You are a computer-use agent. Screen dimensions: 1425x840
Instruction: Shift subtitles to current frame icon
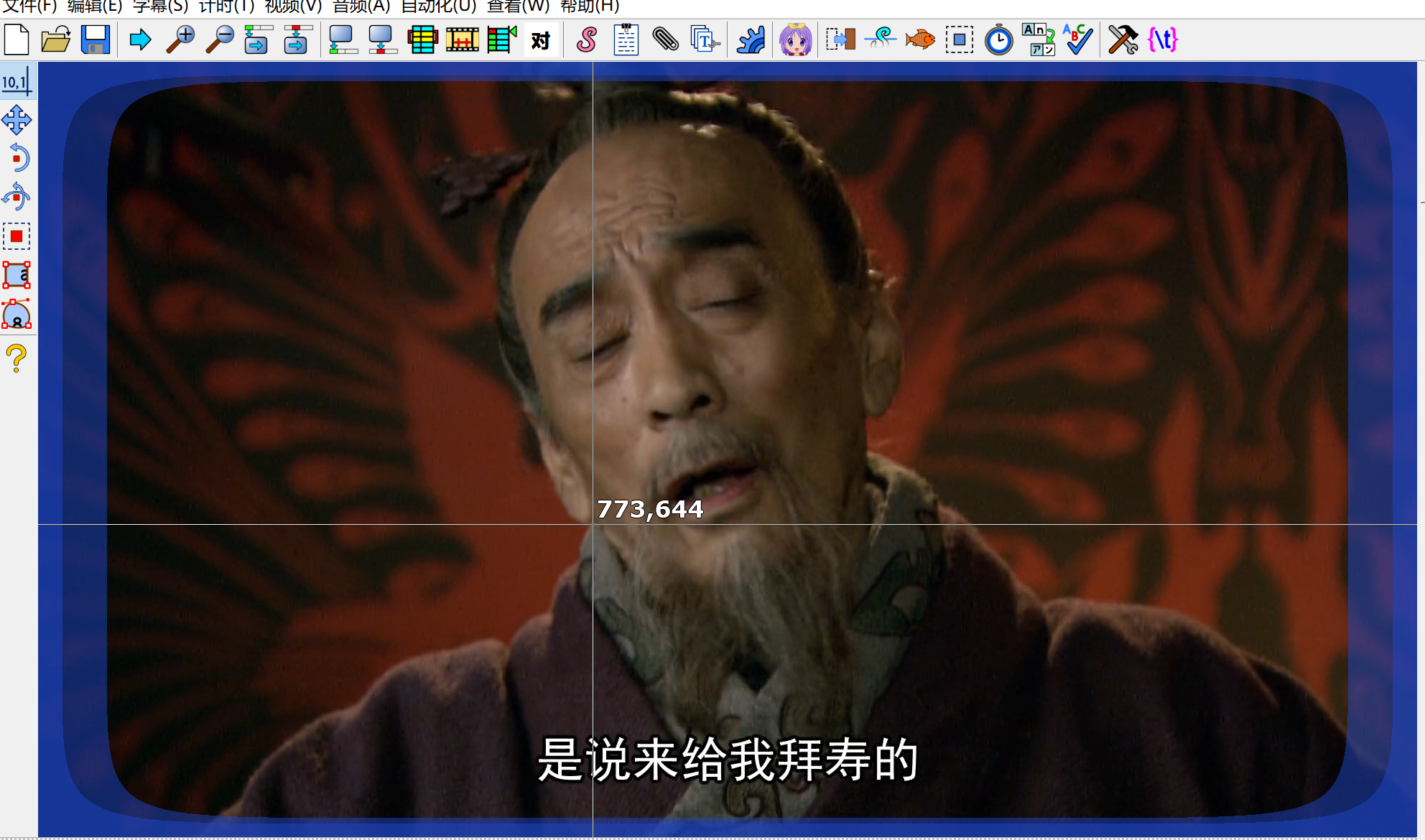(x=501, y=39)
